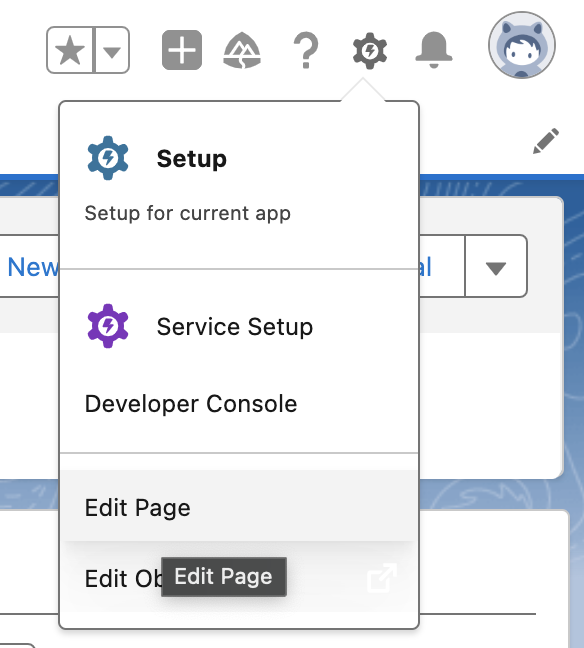Click the Global Actions plus icon

point(182,50)
